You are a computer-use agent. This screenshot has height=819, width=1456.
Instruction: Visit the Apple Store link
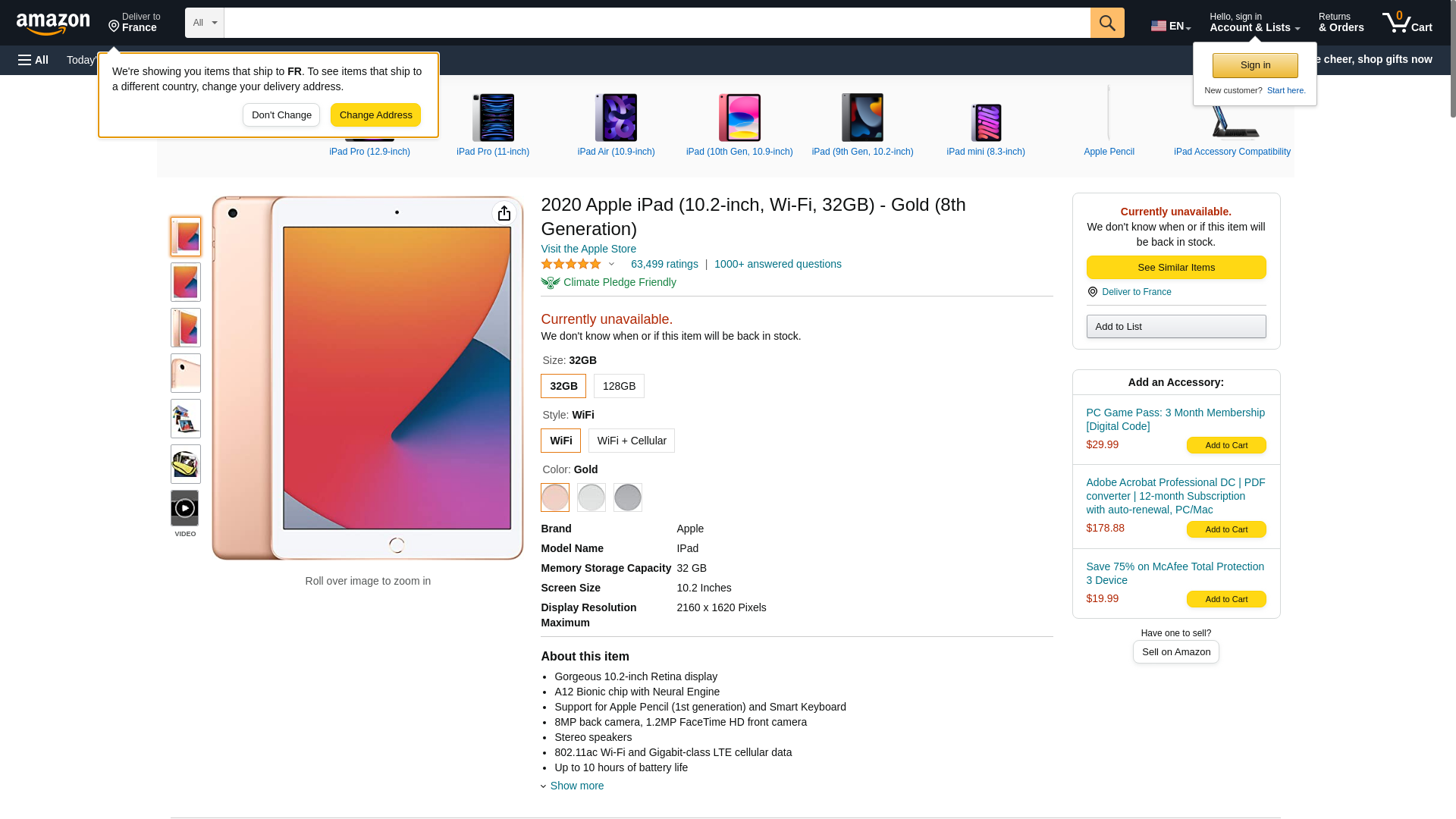[x=588, y=249]
